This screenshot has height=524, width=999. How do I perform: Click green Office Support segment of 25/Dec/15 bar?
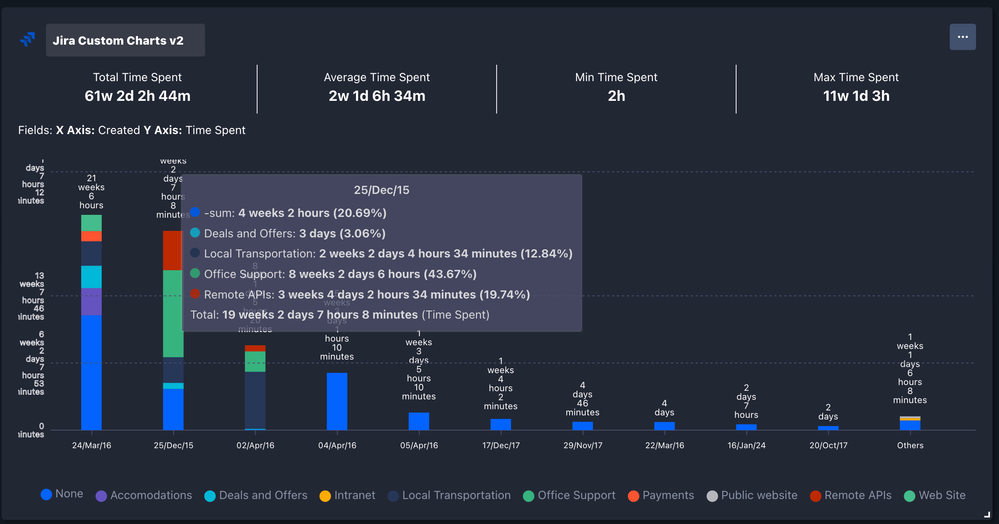tap(173, 314)
